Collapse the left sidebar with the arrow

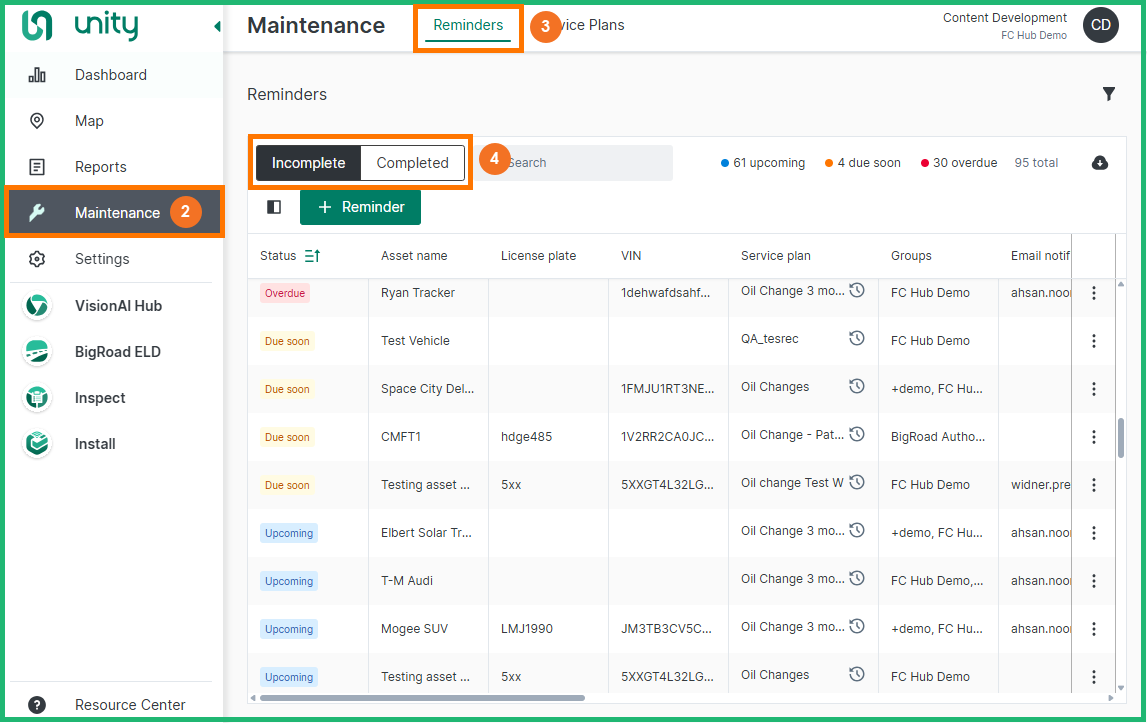click(x=217, y=27)
